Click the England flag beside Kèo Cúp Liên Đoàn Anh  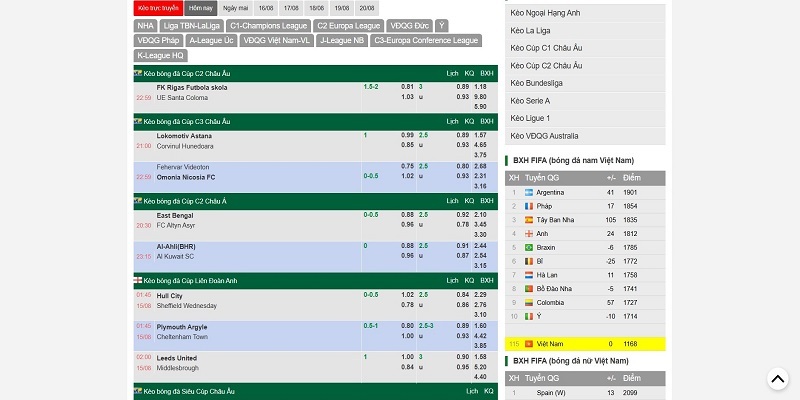coord(138,281)
